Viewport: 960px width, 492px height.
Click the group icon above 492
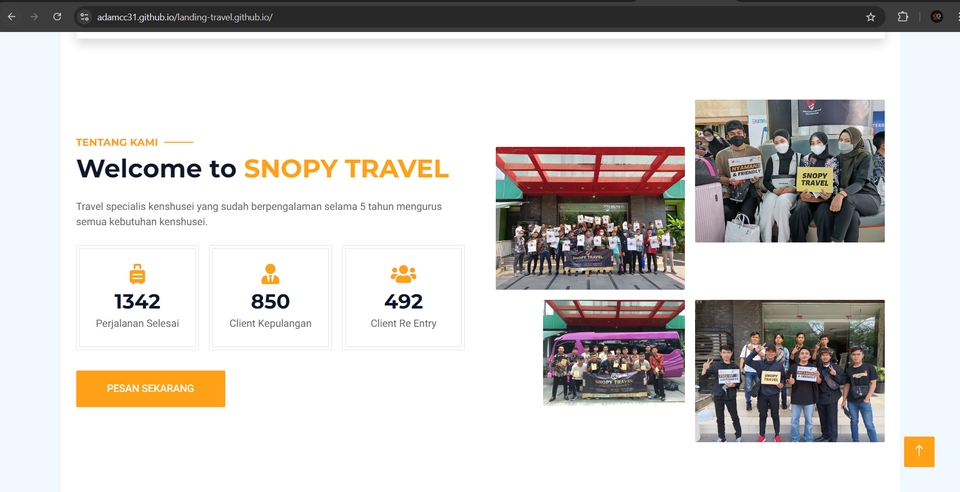click(403, 274)
